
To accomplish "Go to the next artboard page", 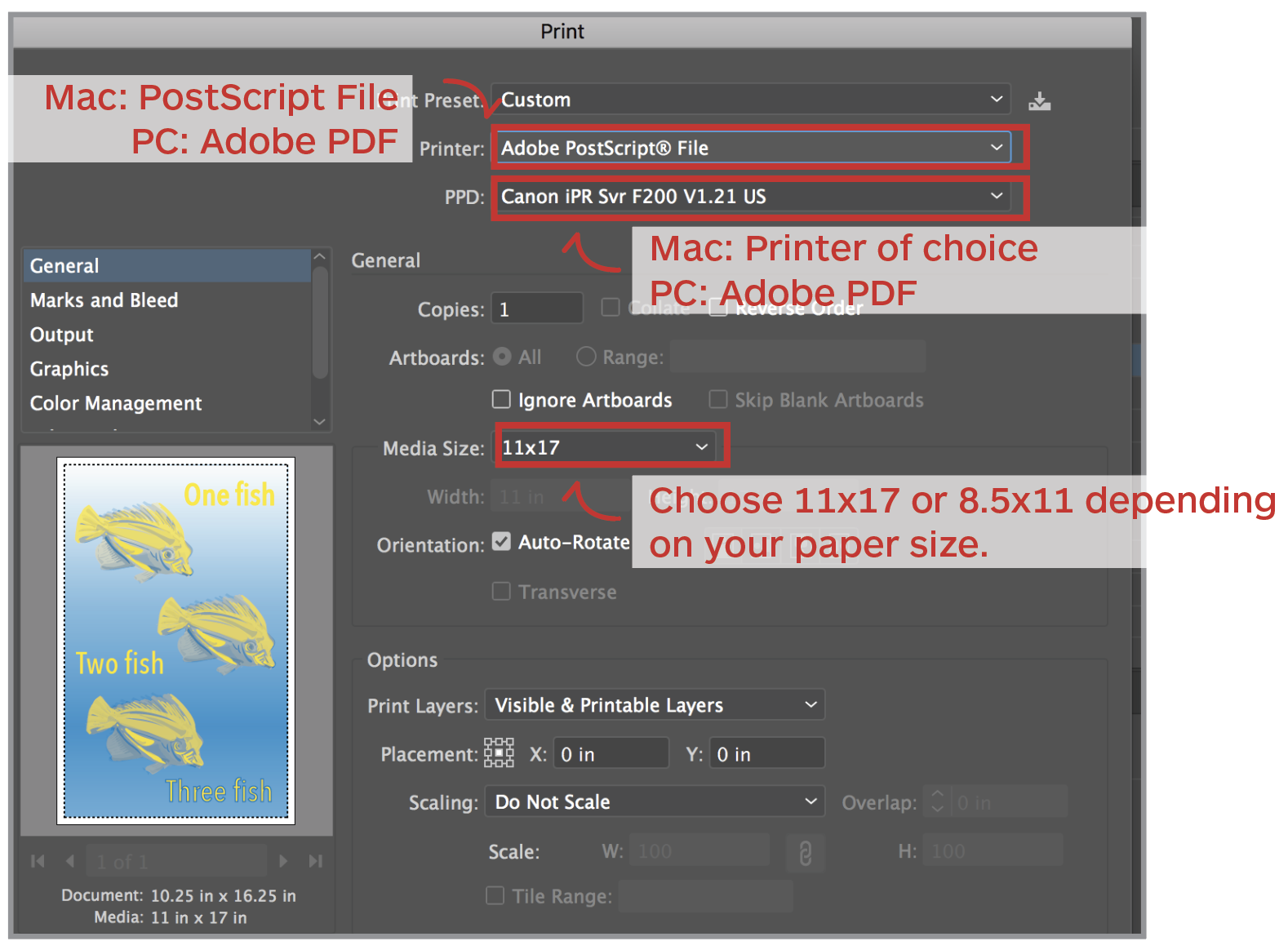I will [x=283, y=861].
